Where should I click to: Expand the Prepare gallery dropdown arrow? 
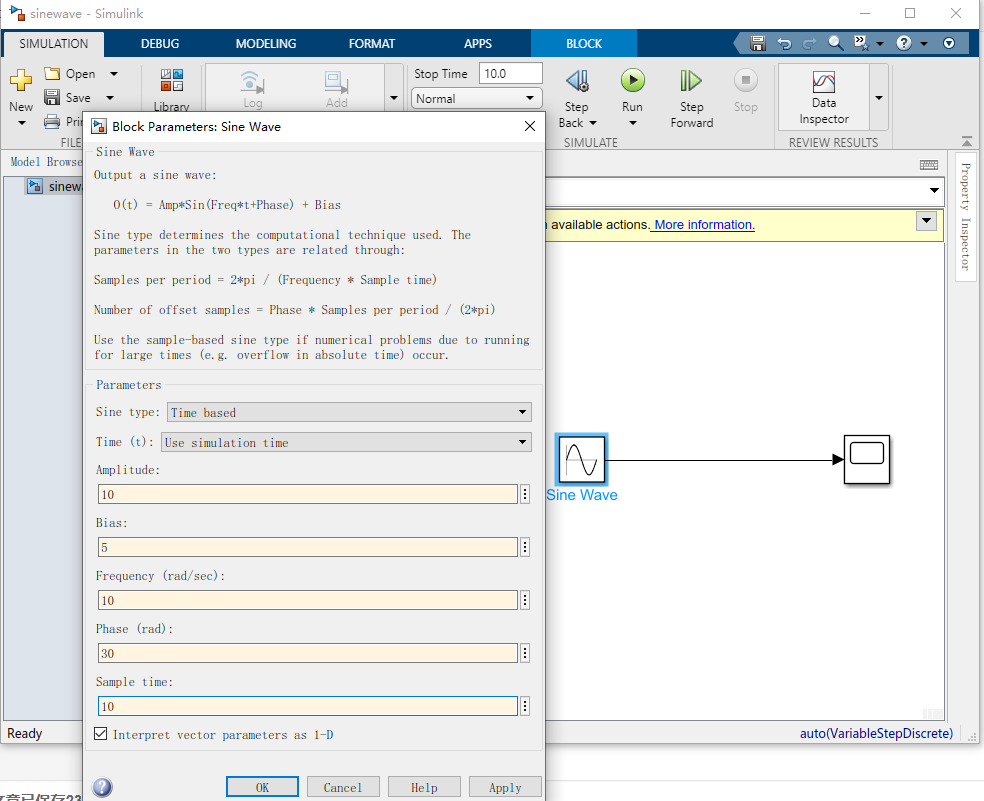point(393,98)
